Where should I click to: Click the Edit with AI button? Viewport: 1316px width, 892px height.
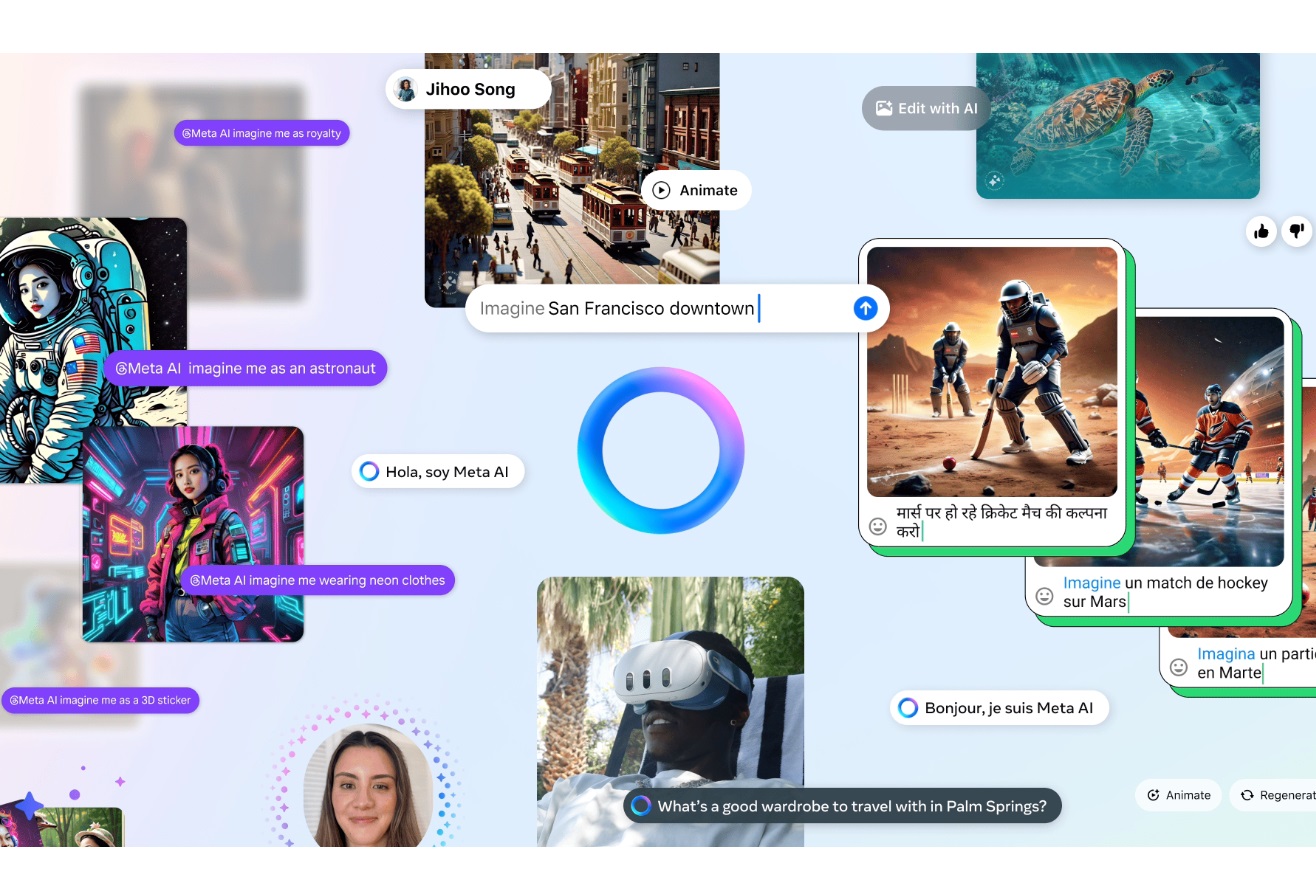[926, 108]
